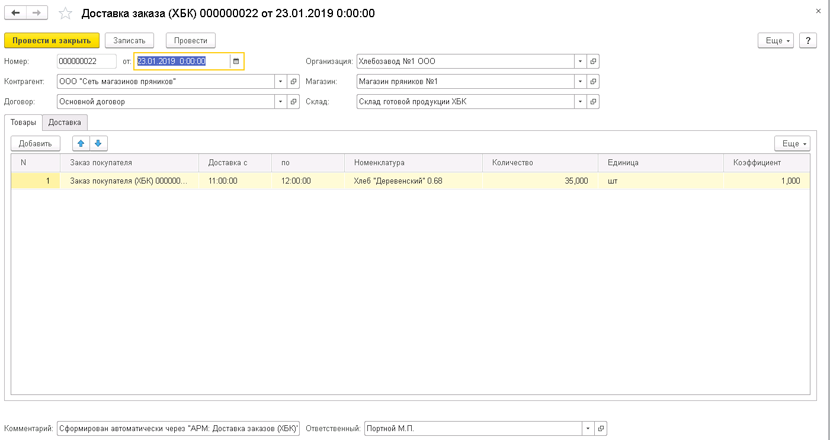
Task: Click the по column header
Action: (308, 163)
